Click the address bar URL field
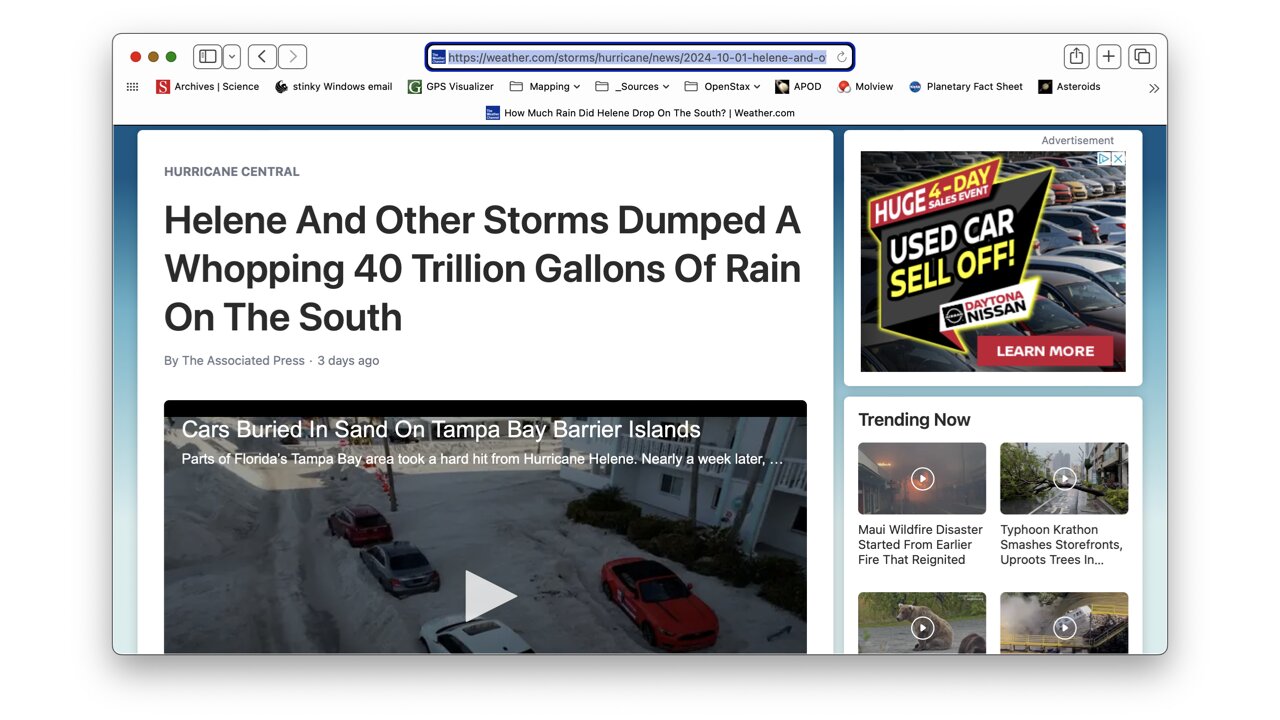 640,57
